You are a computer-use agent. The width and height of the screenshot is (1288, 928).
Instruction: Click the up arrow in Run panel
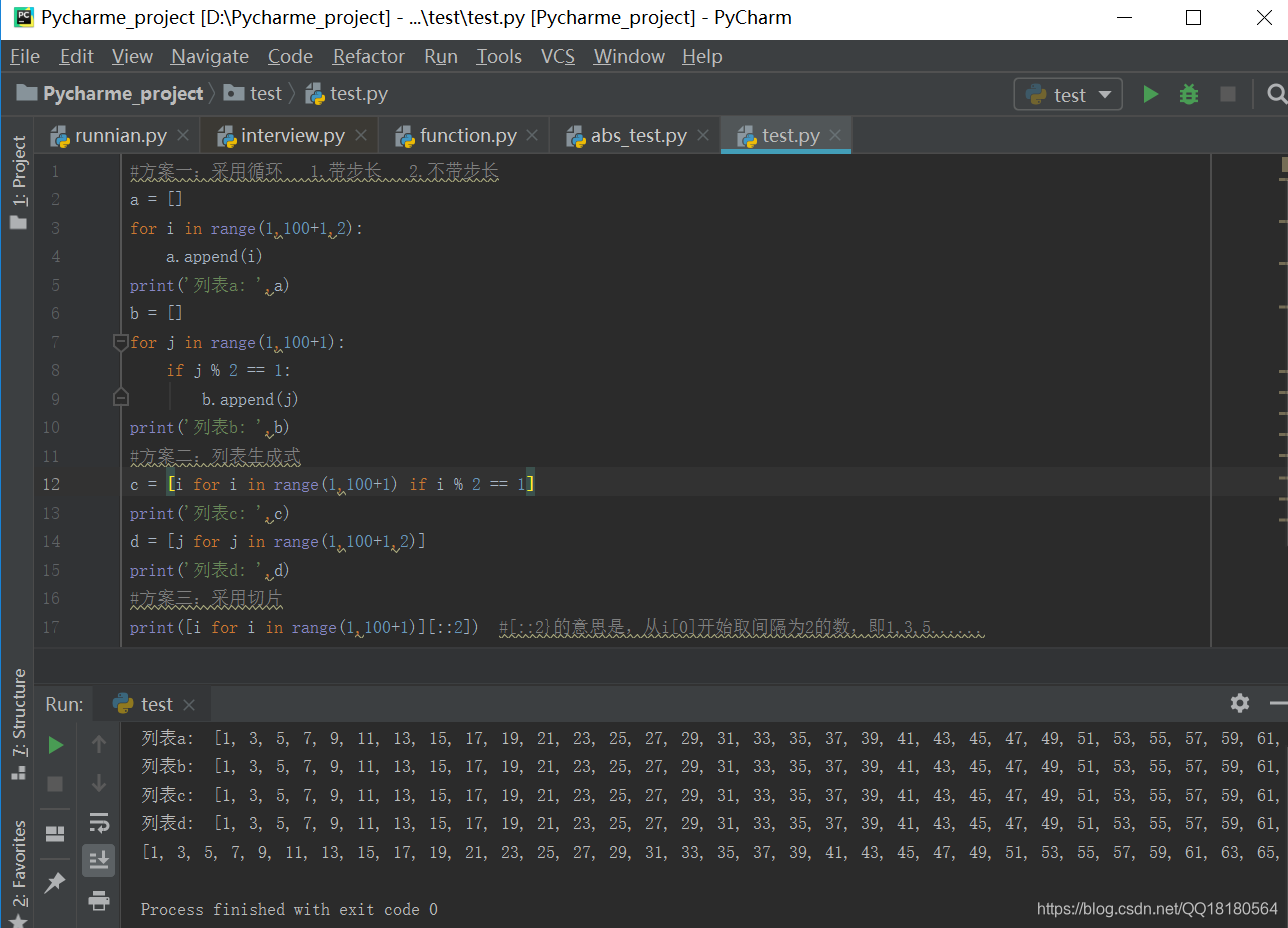tap(99, 744)
